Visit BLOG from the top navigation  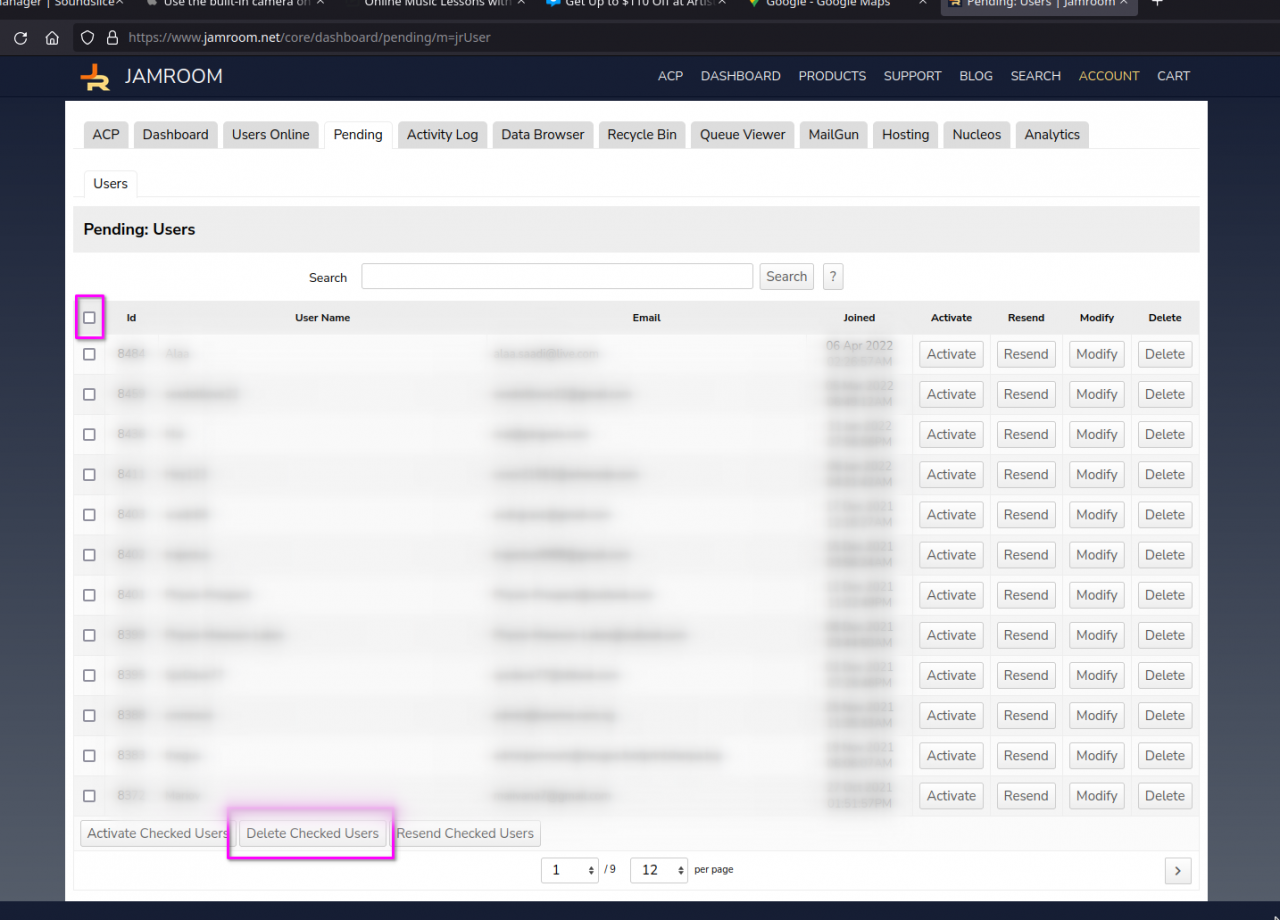coord(976,76)
